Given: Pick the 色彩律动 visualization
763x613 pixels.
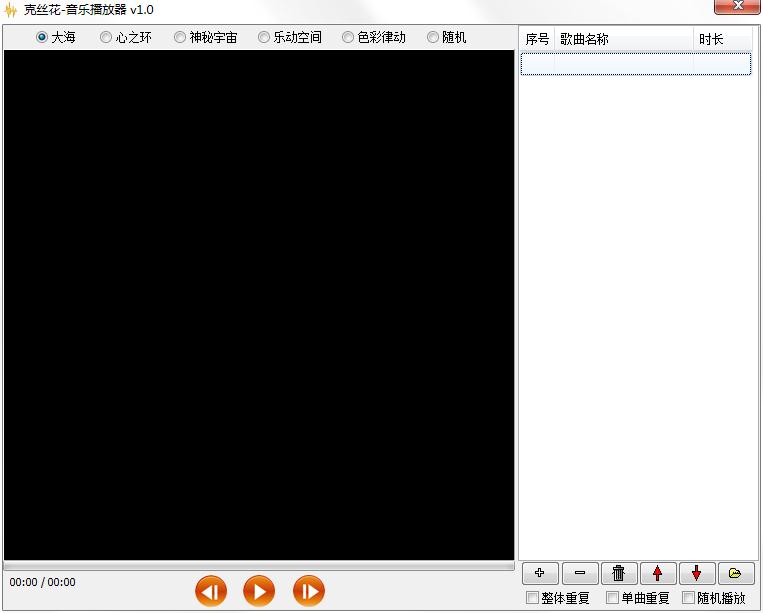Looking at the screenshot, I should click(348, 38).
